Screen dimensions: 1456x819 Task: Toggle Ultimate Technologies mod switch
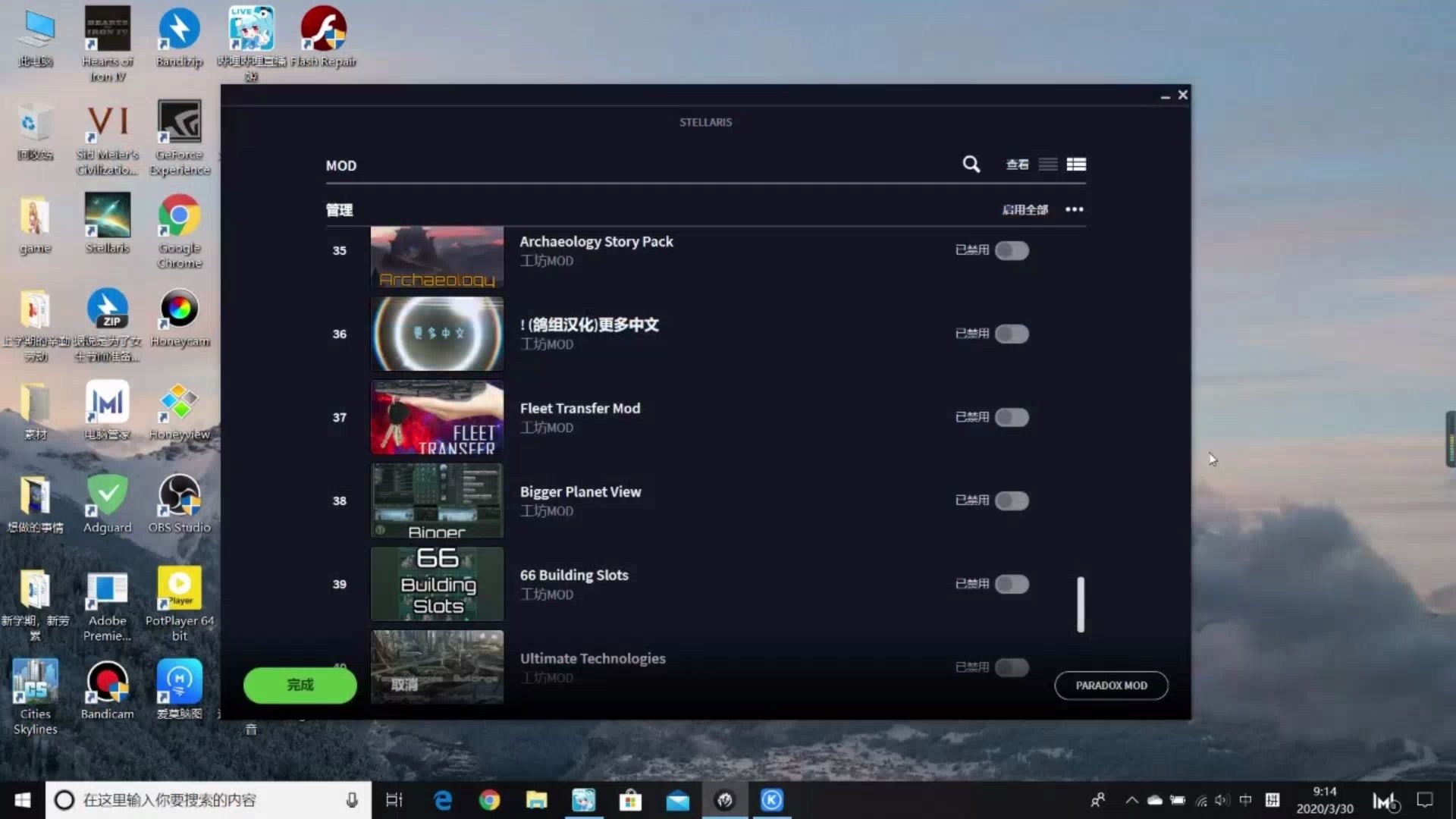1012,667
